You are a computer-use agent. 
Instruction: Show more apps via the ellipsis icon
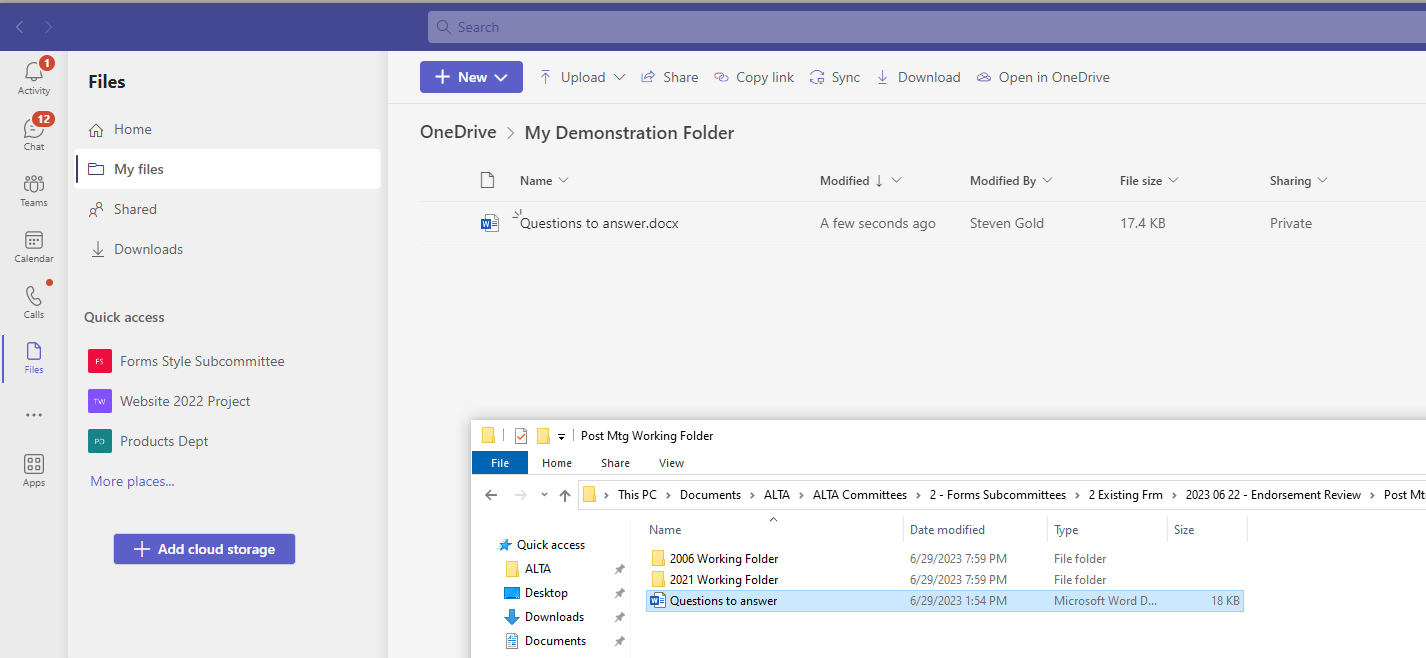click(x=34, y=415)
